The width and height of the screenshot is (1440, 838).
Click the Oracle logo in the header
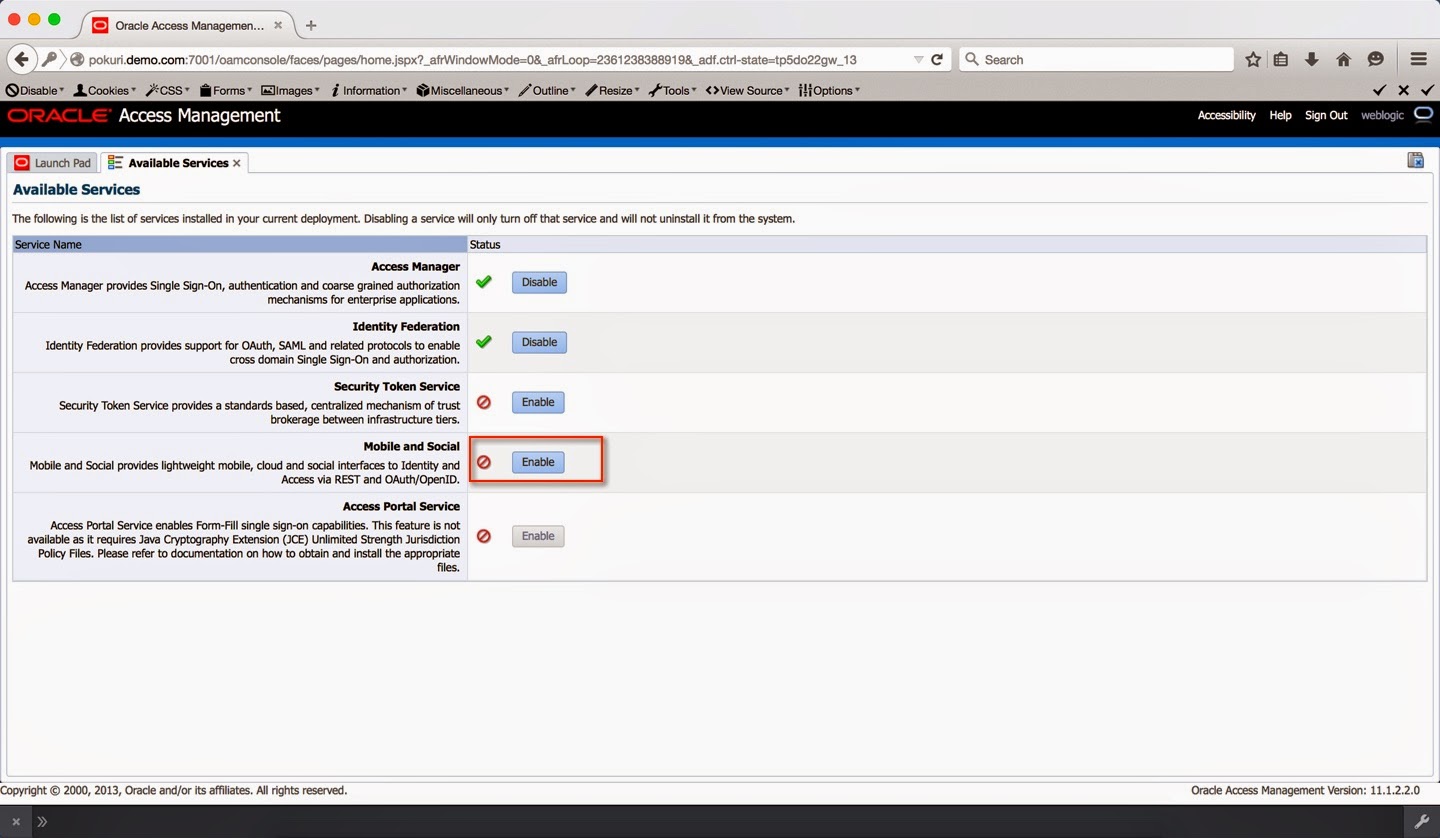click(x=56, y=115)
